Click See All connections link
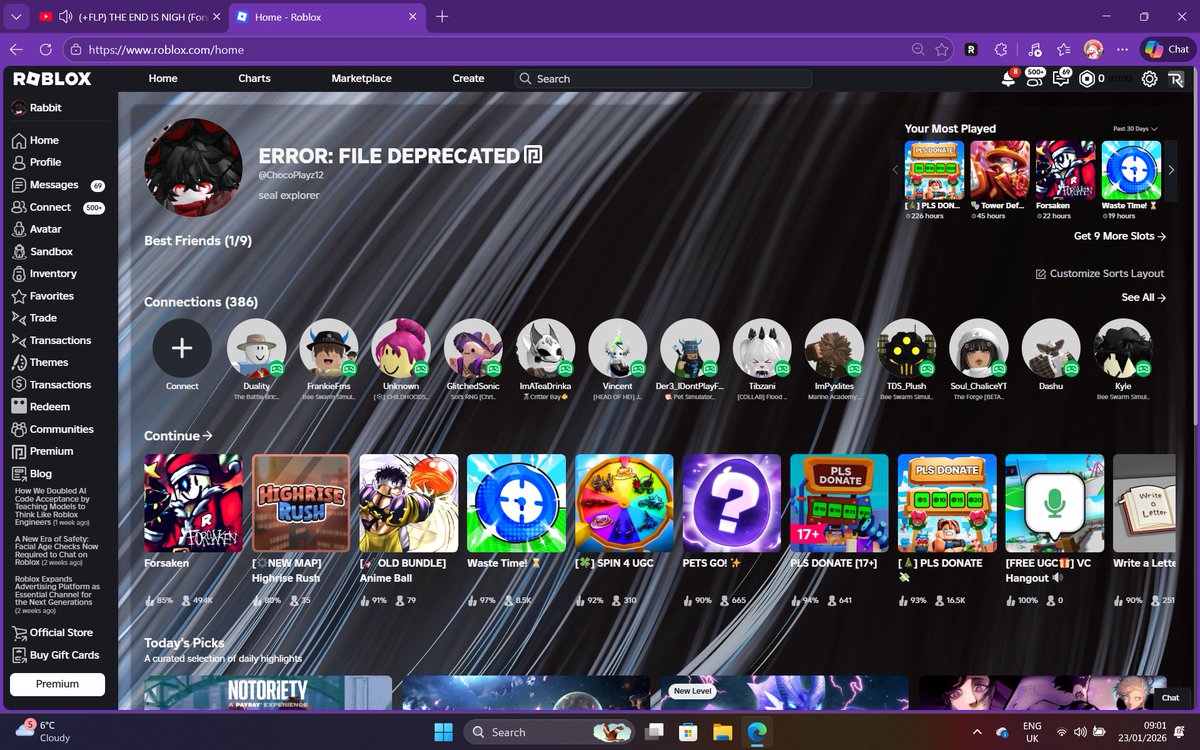The width and height of the screenshot is (1200, 750). click(x=1144, y=297)
